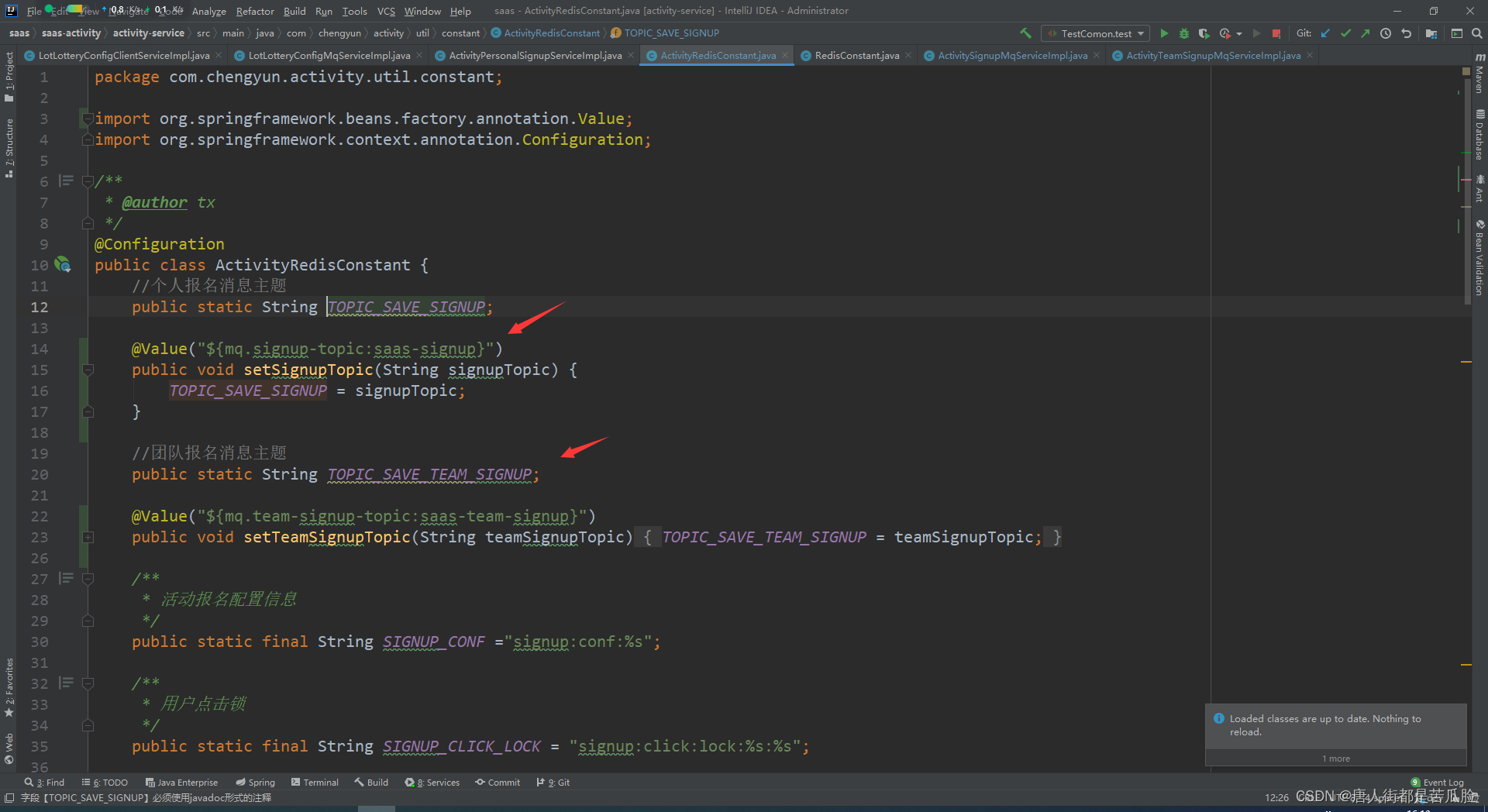Open the Git tool window
Viewport: 1488px width, 812px height.
(553, 783)
